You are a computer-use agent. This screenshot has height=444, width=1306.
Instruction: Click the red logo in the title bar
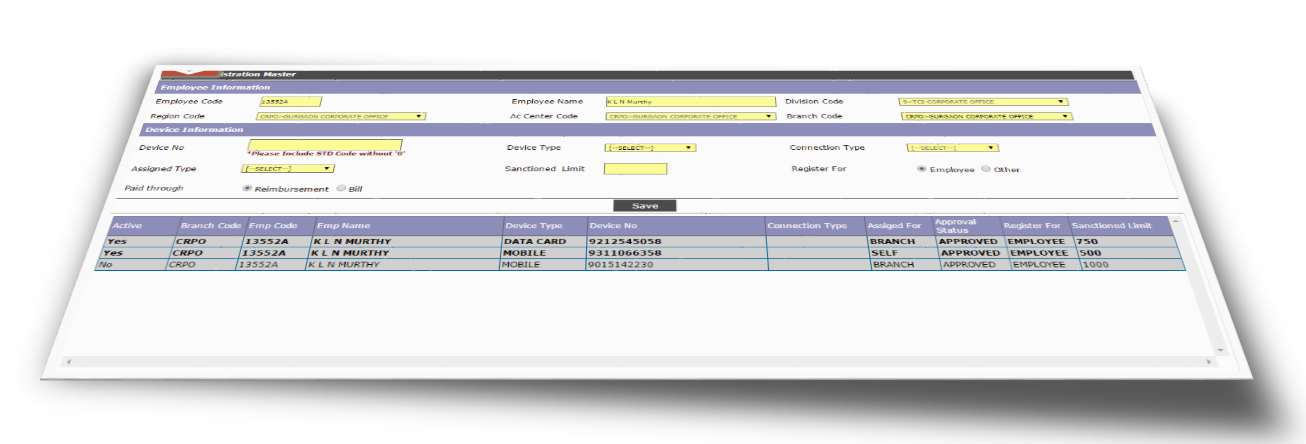(x=190, y=73)
